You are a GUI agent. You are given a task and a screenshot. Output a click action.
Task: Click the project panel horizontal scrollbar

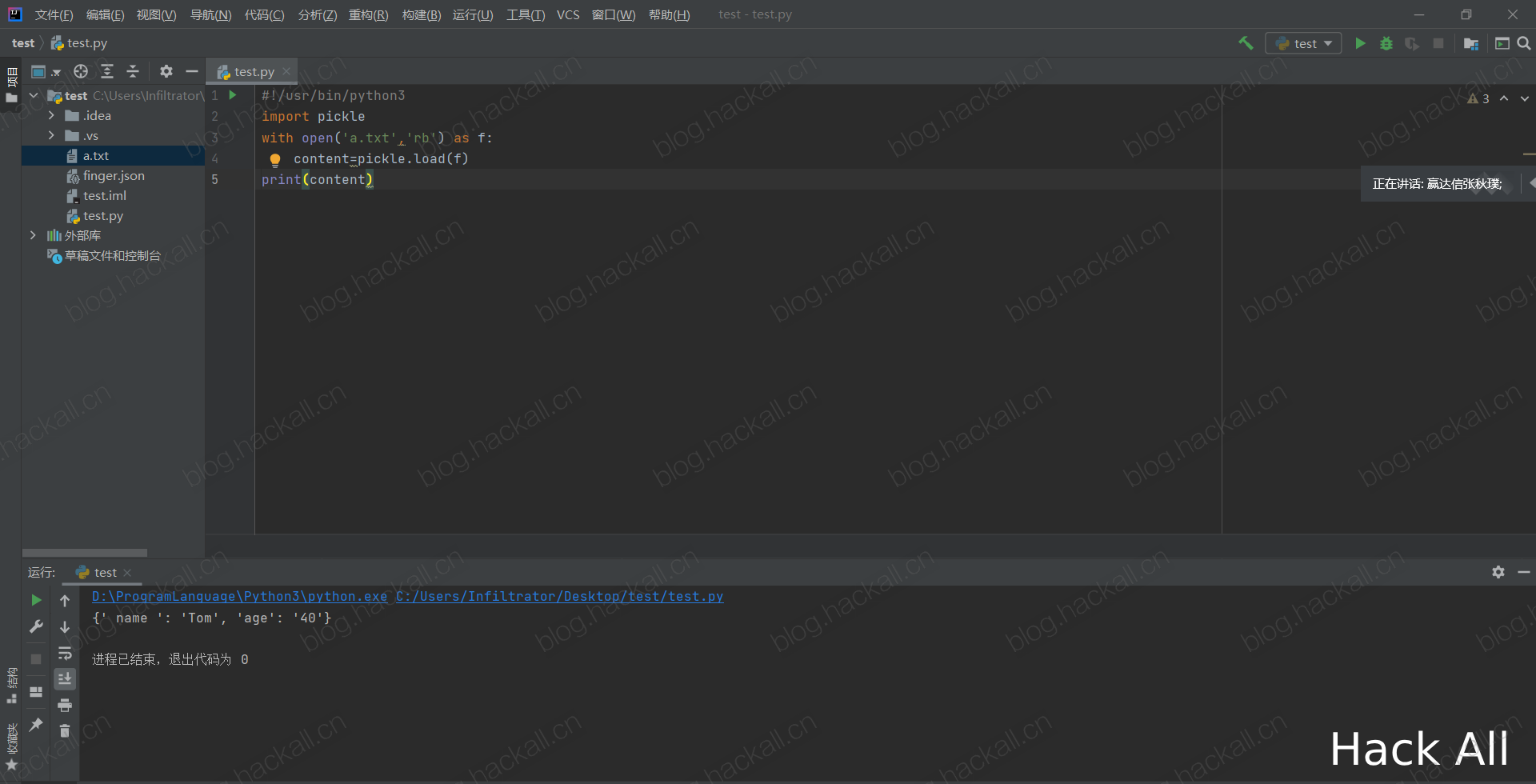coord(85,553)
